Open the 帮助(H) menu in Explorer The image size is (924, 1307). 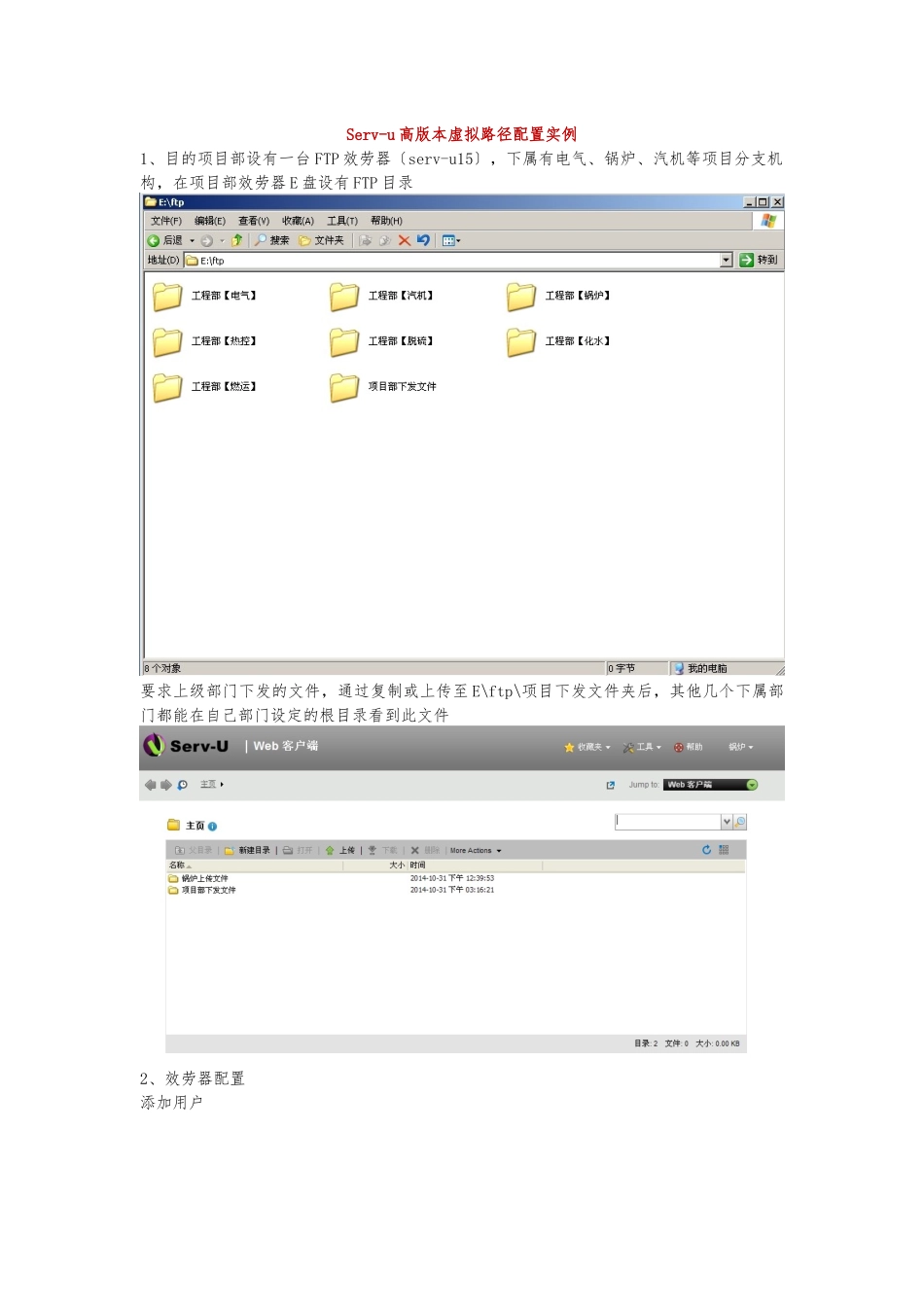386,221
